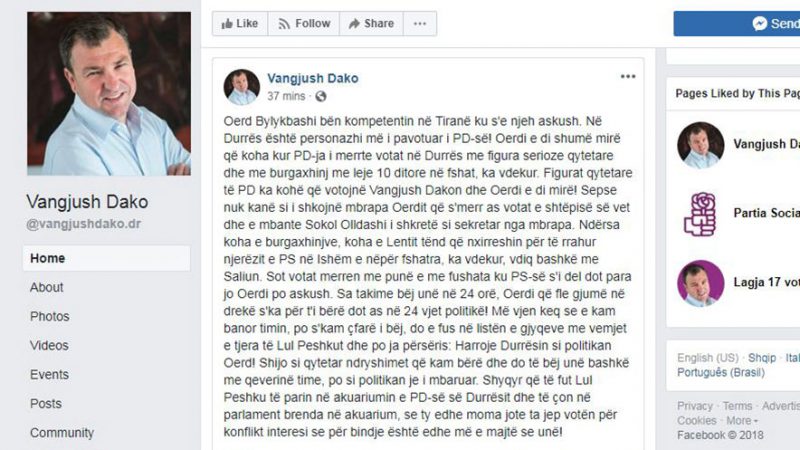Open the Photos section

49,316
